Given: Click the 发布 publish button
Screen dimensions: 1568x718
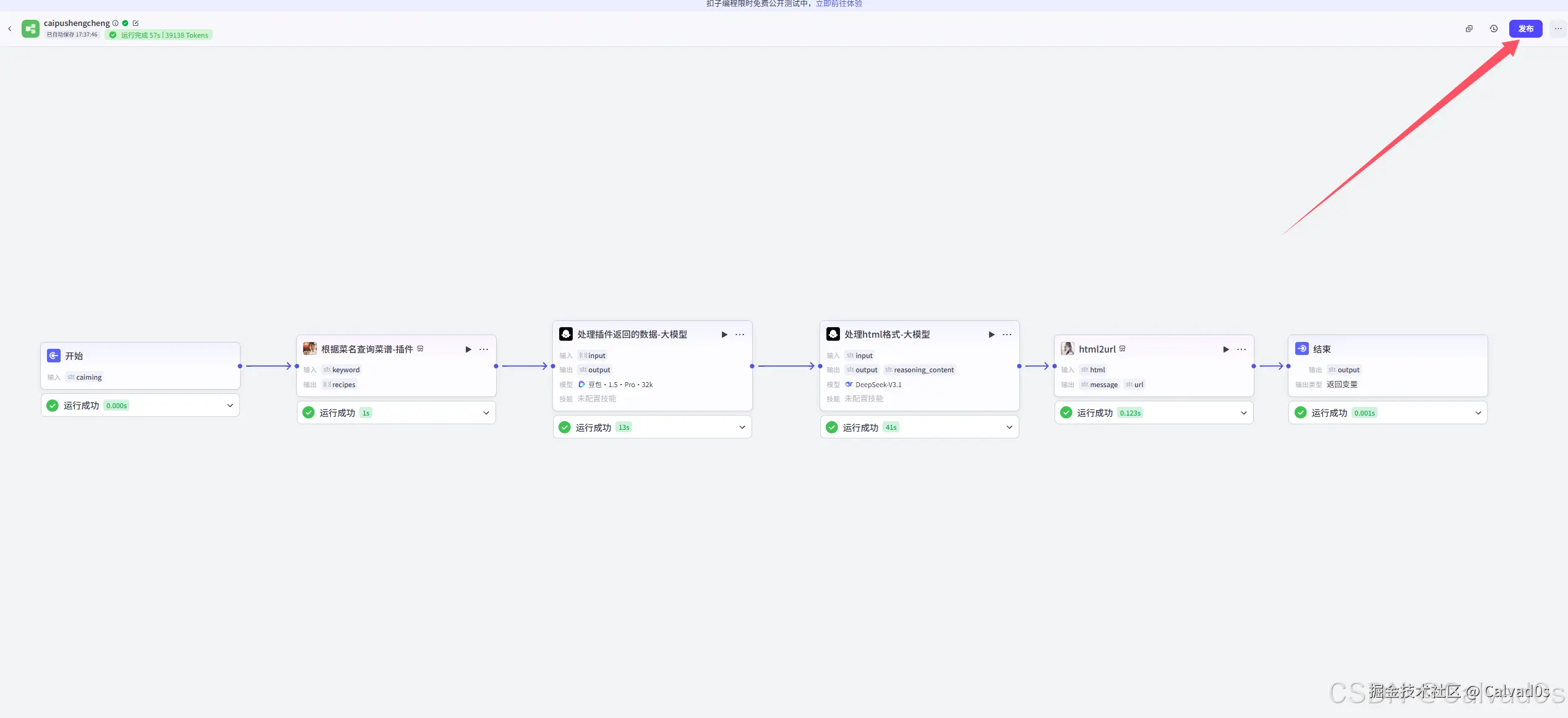Looking at the screenshot, I should pos(1525,28).
